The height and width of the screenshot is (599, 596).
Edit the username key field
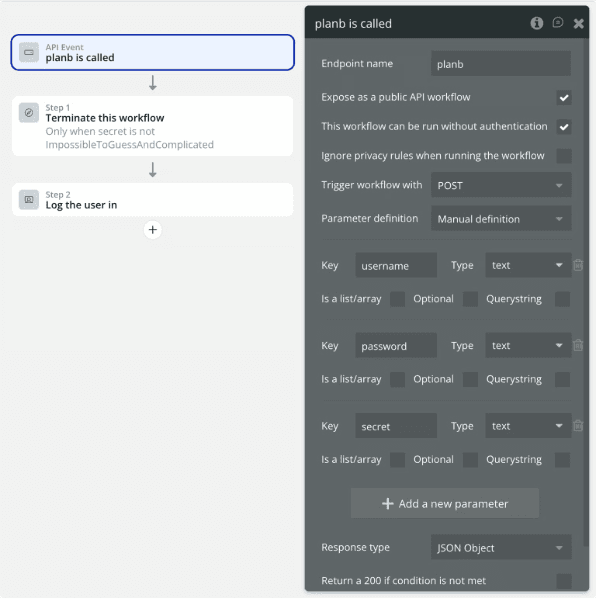[x=396, y=265]
